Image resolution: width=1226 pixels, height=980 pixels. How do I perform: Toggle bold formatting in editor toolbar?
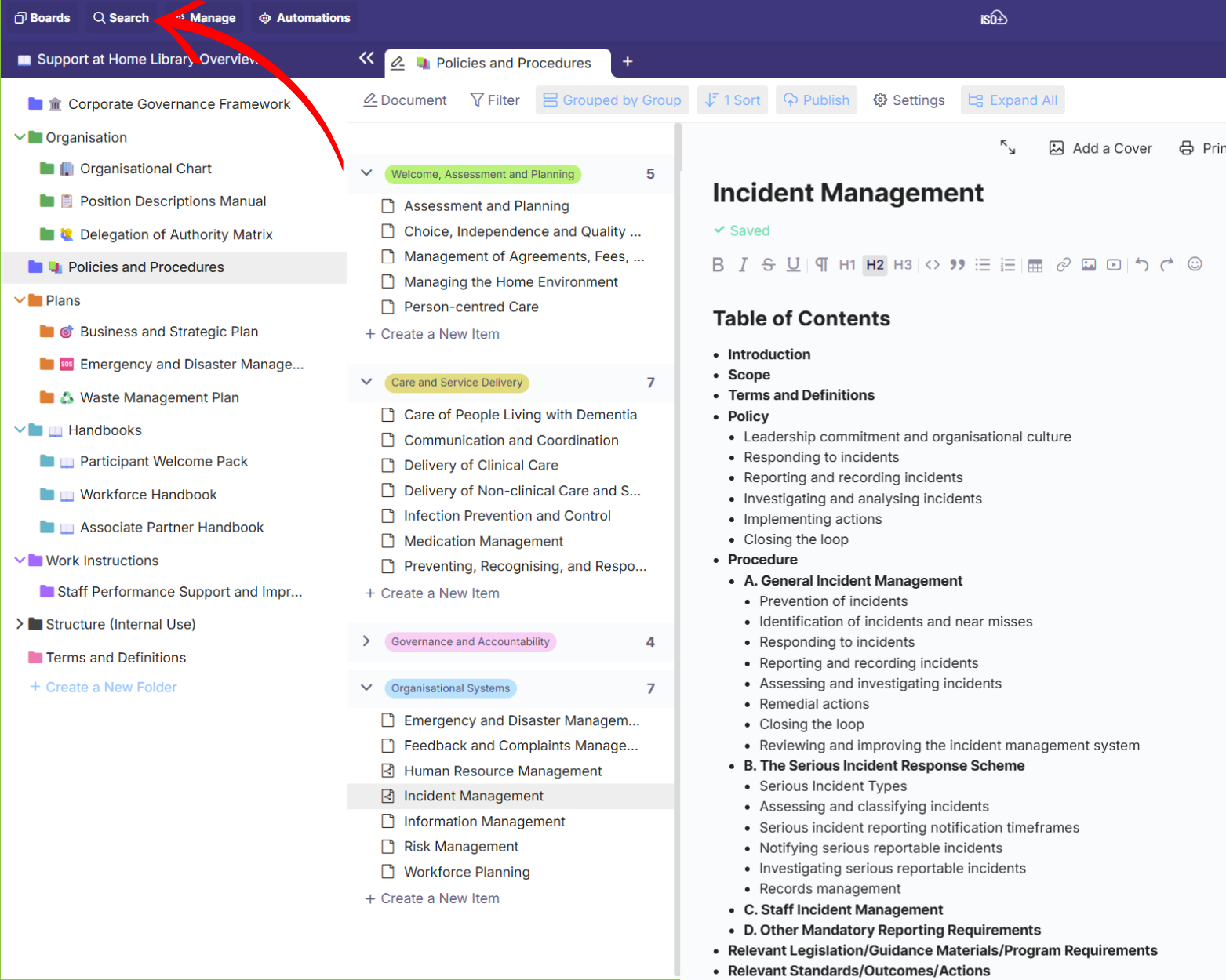[718, 265]
